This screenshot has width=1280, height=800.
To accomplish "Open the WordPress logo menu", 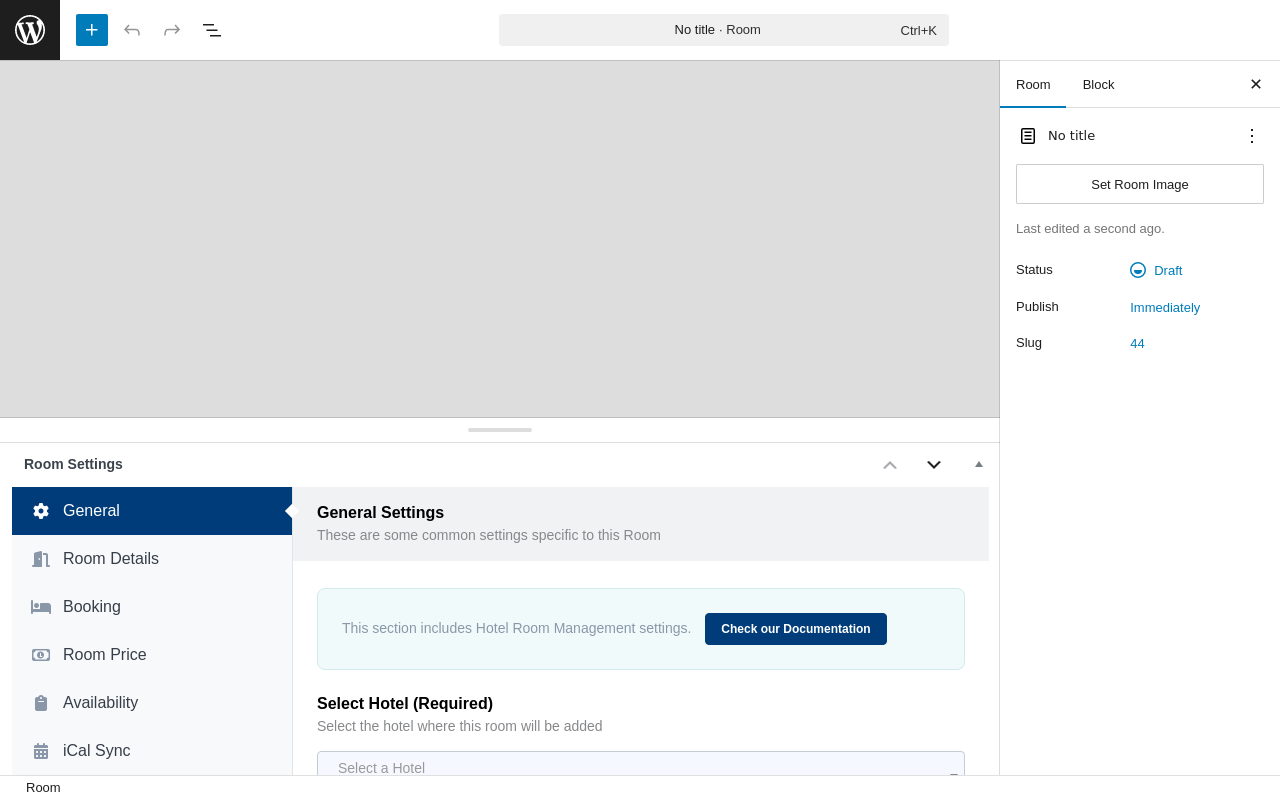I will (30, 30).
